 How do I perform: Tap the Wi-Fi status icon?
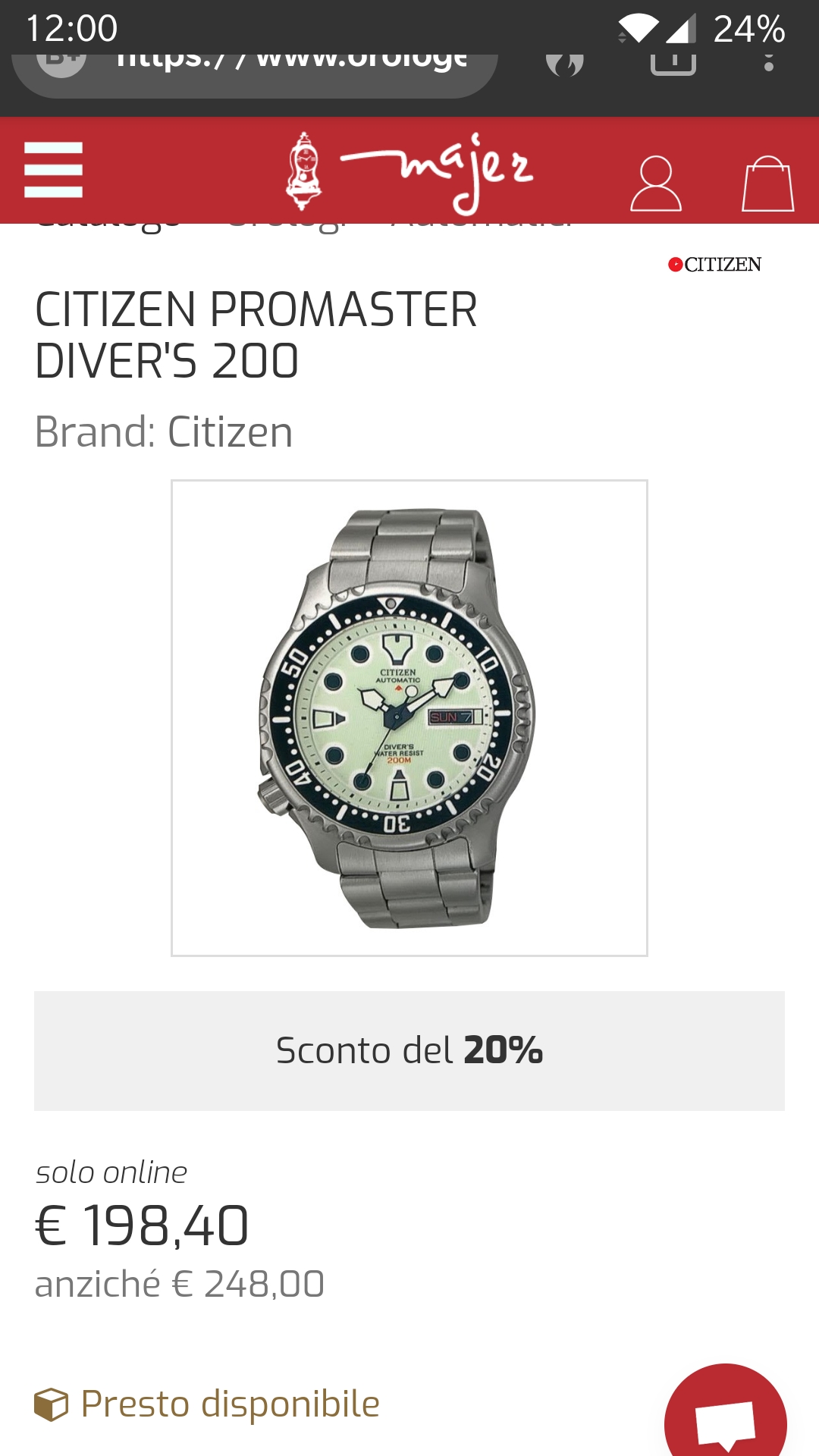click(639, 29)
